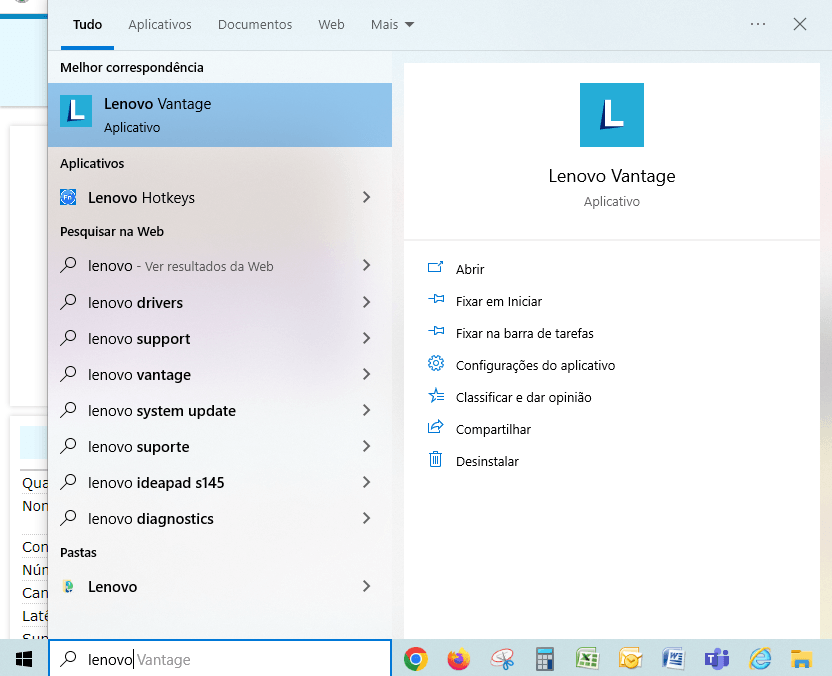
Task: Open Word from the taskbar
Action: (x=673, y=659)
